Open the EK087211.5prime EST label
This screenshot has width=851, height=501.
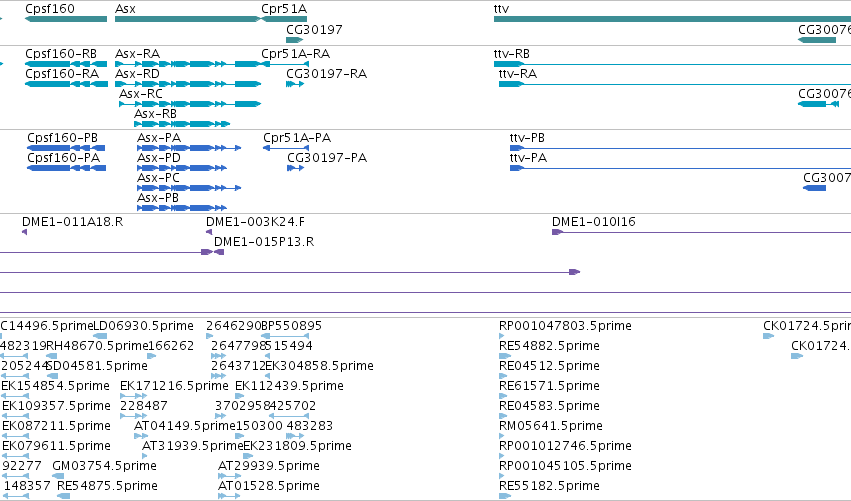(x=56, y=427)
